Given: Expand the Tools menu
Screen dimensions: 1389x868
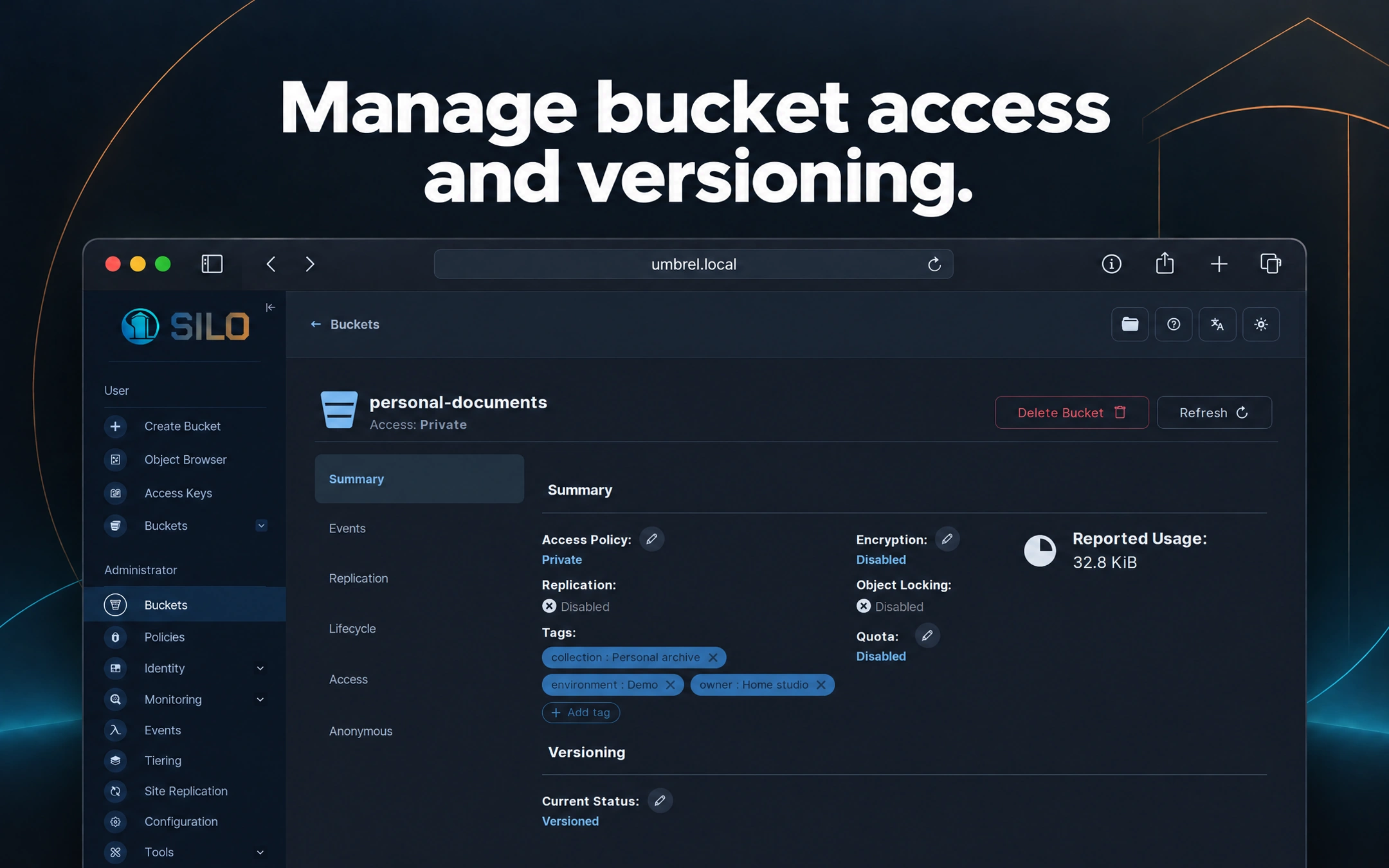Looking at the screenshot, I should pyautogui.click(x=260, y=853).
